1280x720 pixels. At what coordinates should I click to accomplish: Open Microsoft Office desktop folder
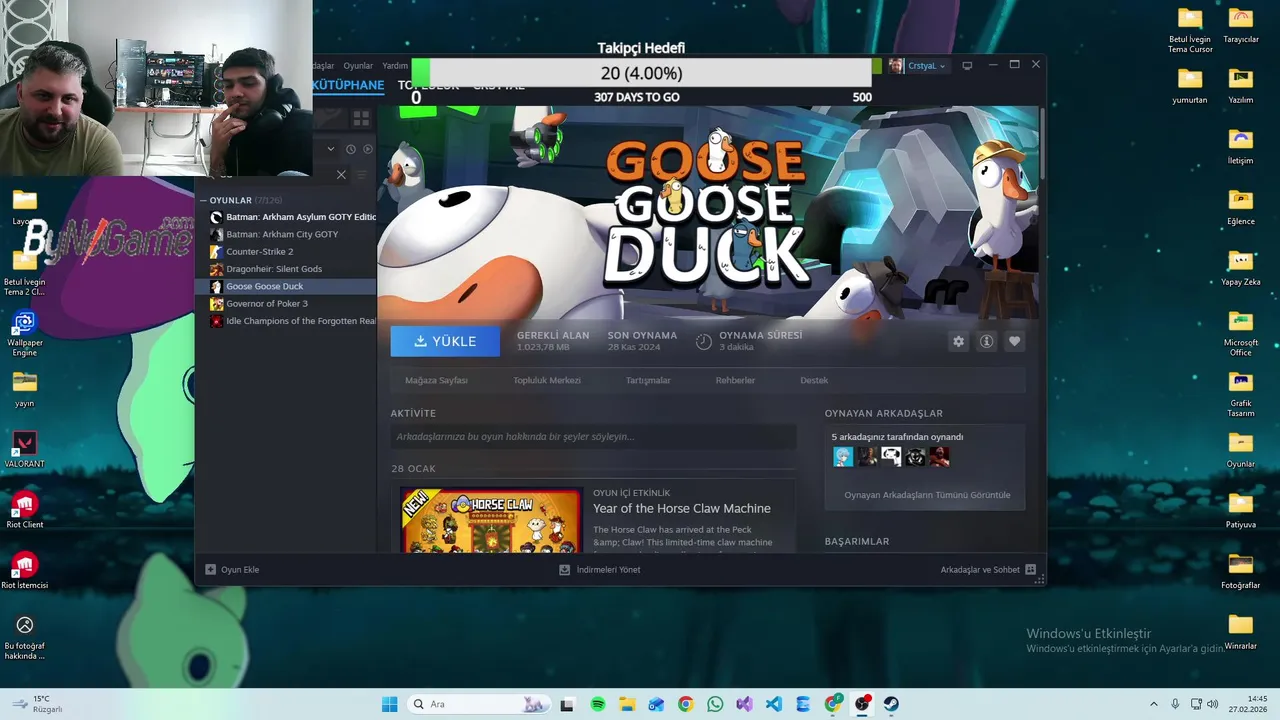tap(1241, 333)
